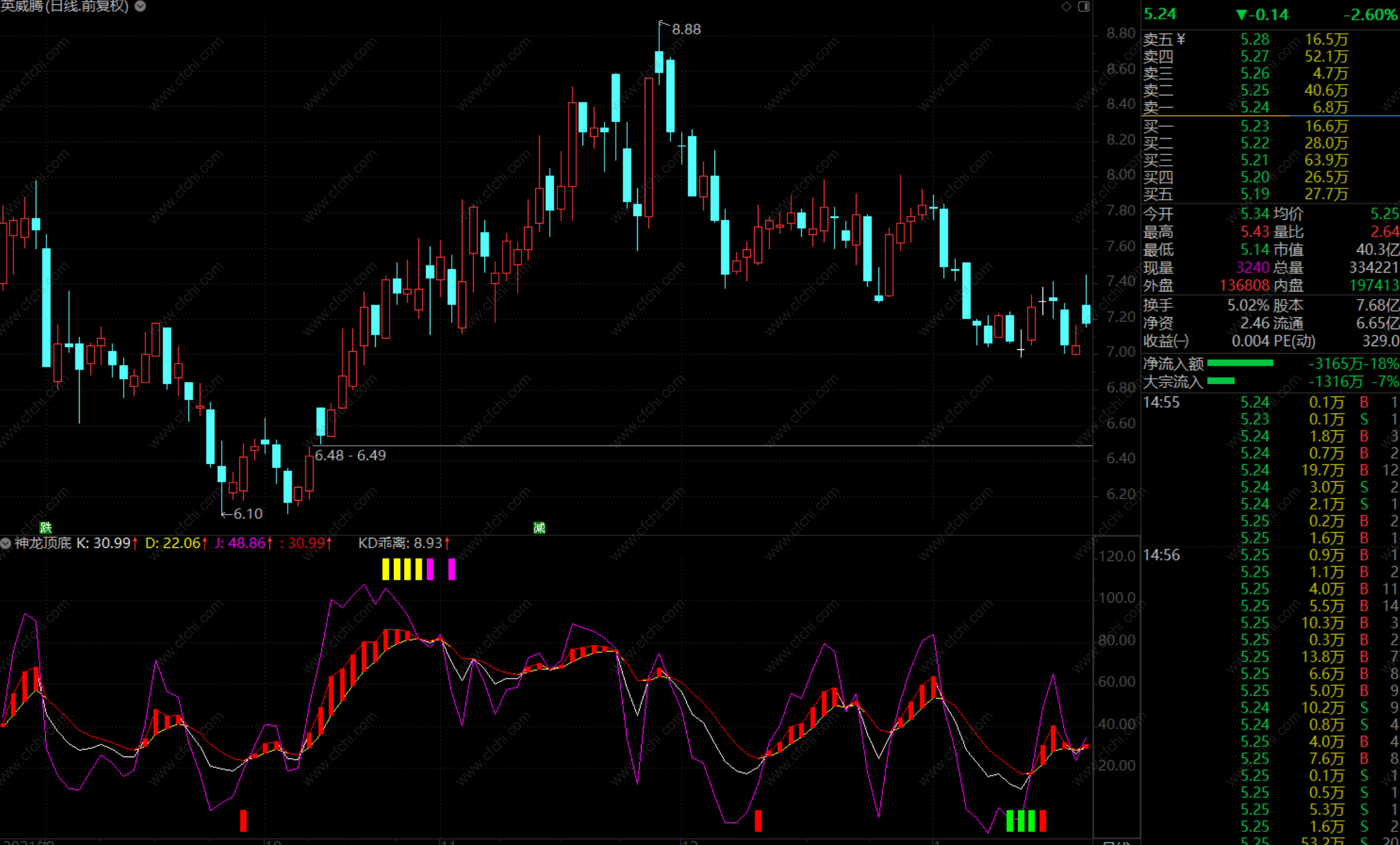
Task: Toggle the side panel layout icon
Action: [x=1084, y=6]
